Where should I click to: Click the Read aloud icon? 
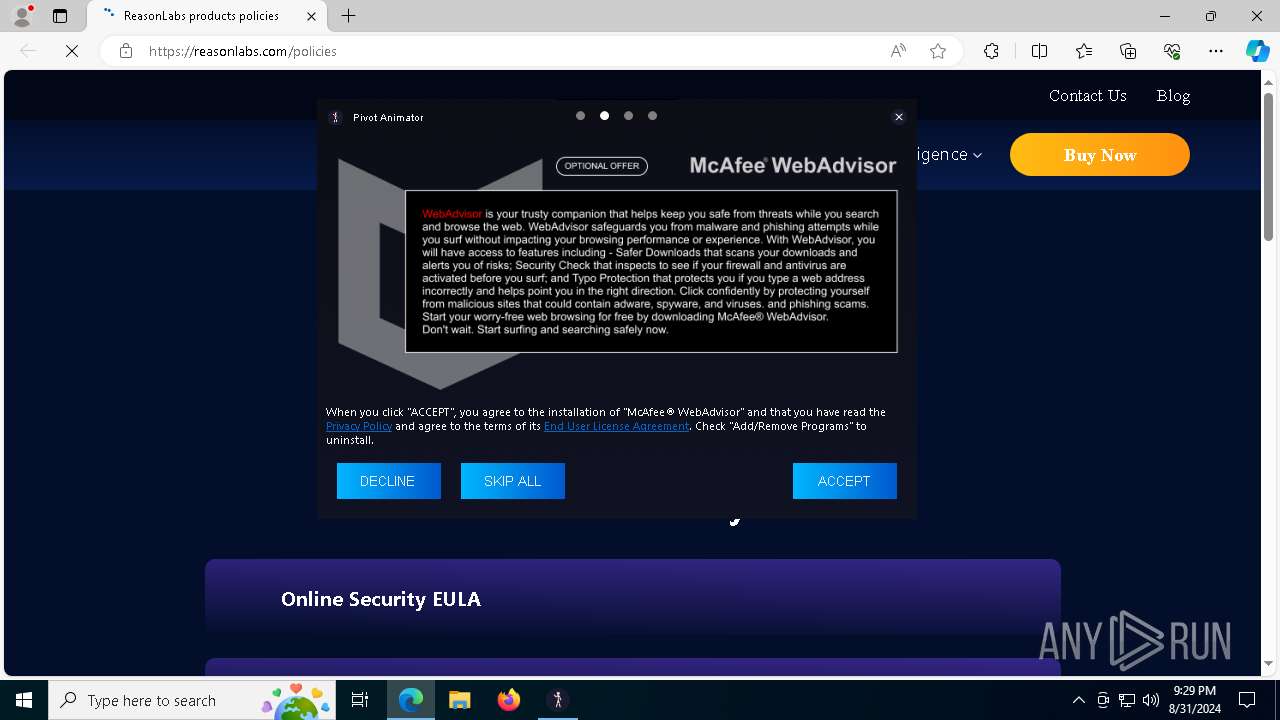(x=898, y=51)
